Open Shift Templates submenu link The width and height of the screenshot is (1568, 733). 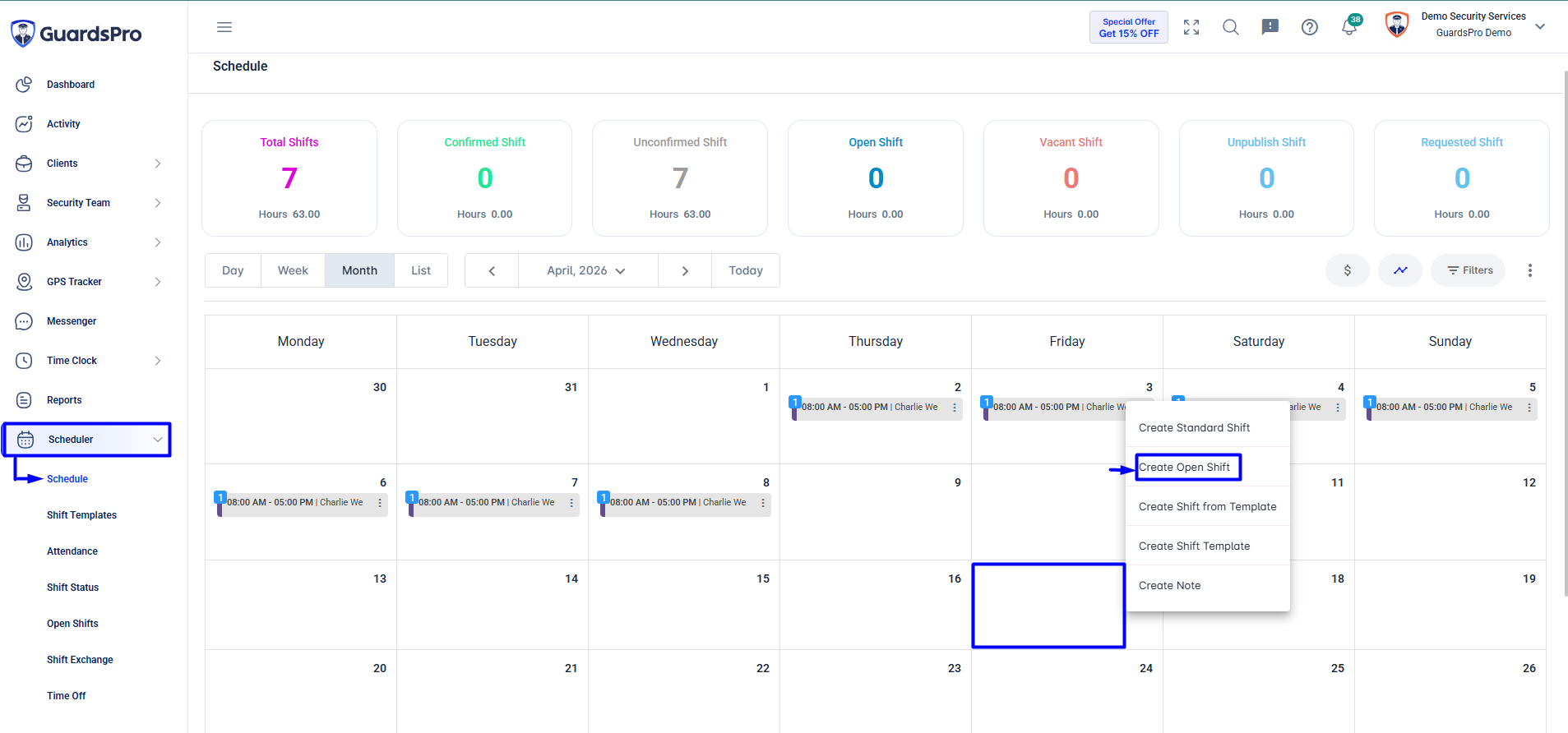(x=81, y=515)
